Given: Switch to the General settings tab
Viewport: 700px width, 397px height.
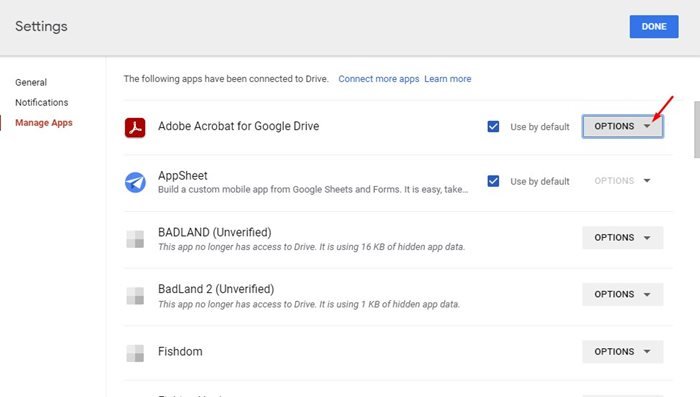Looking at the screenshot, I should pyautogui.click(x=31, y=83).
